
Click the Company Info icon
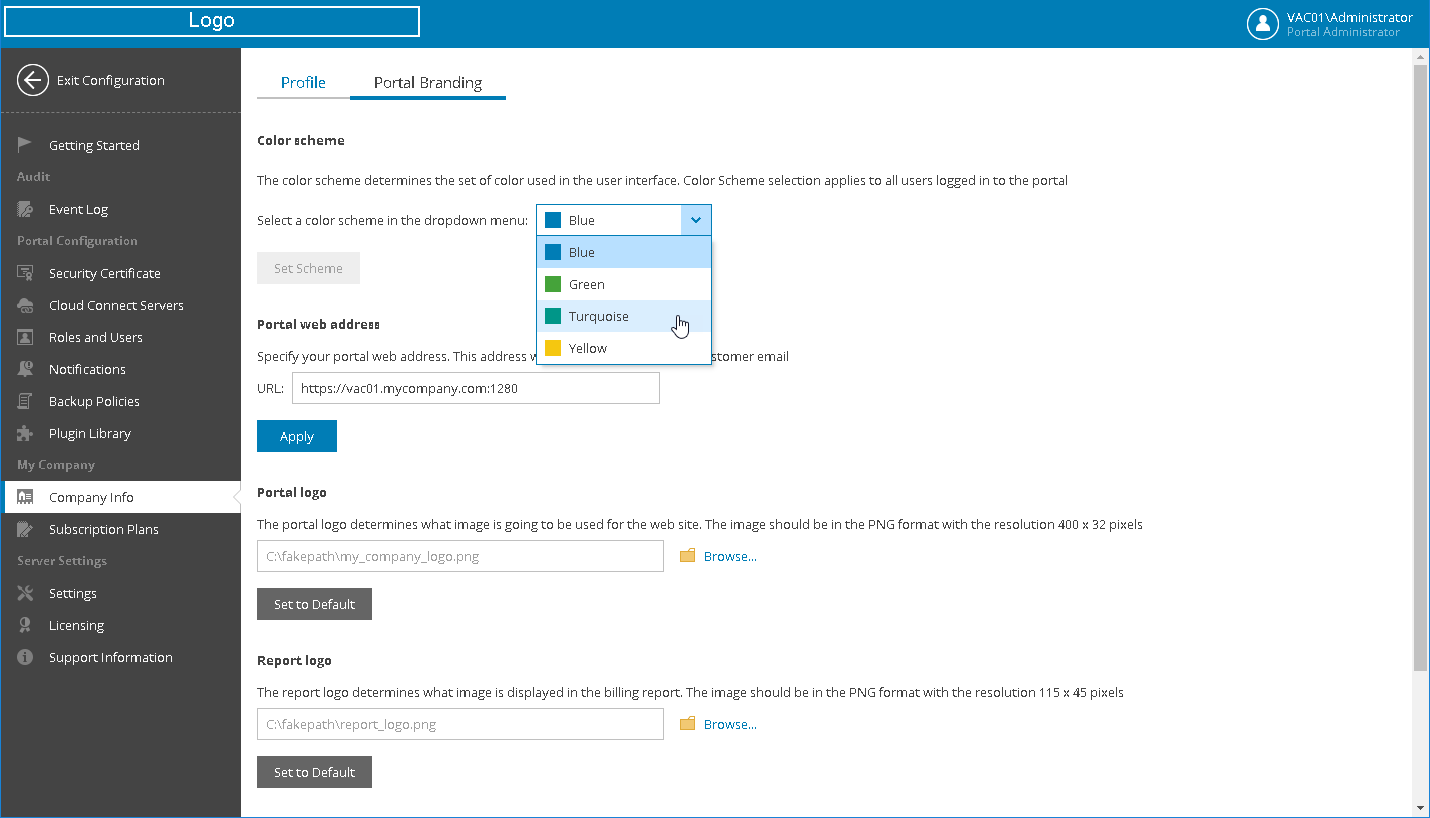(x=26, y=497)
